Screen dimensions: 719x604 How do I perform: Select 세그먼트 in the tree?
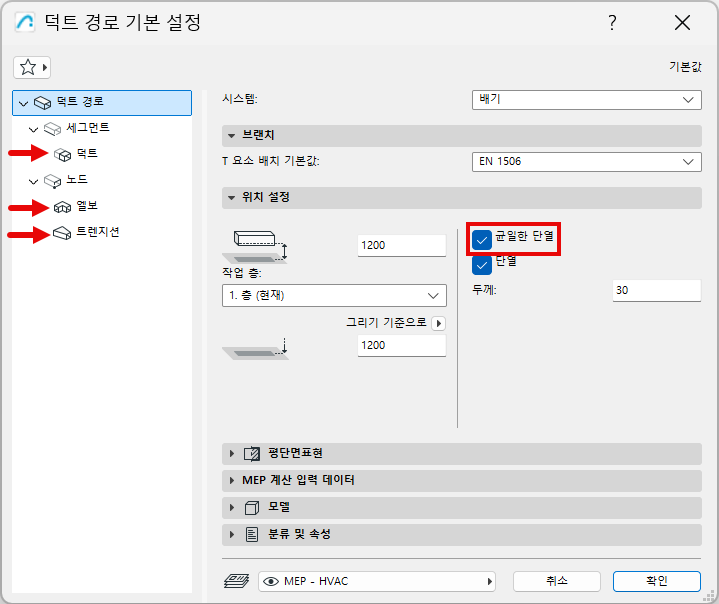tap(88, 128)
